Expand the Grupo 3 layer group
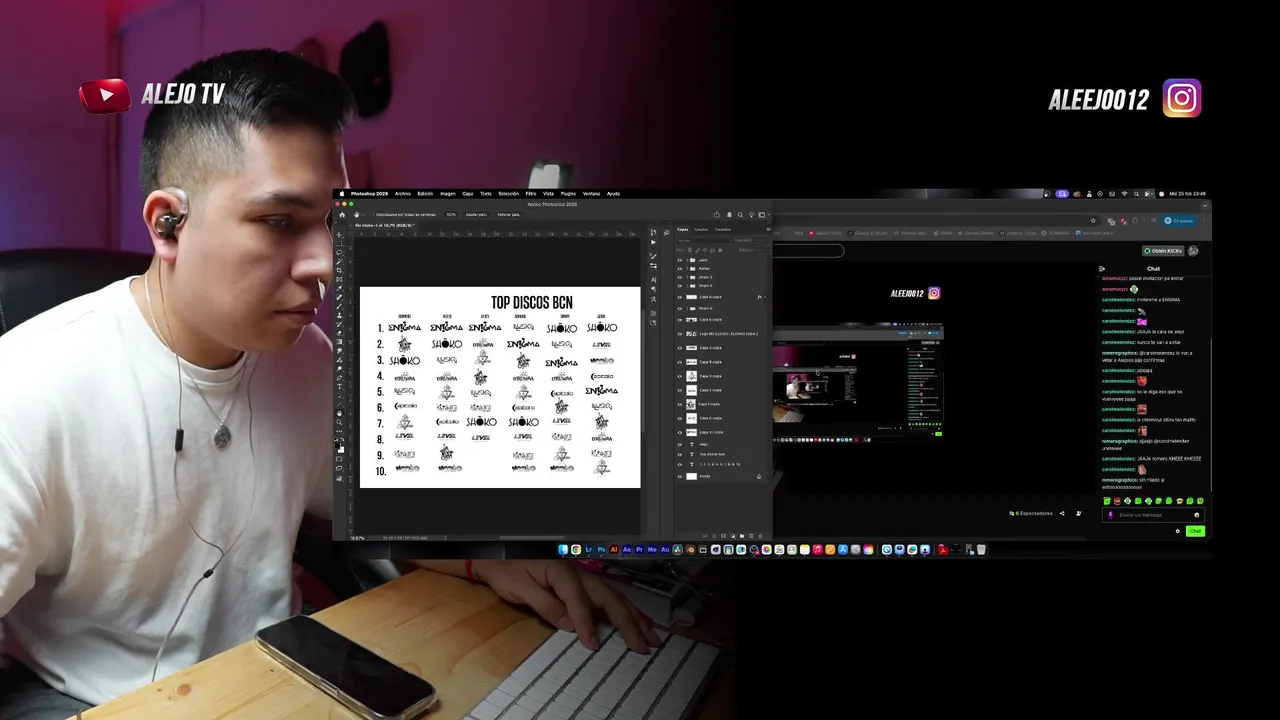Viewport: 1280px width, 720px height. (687, 277)
